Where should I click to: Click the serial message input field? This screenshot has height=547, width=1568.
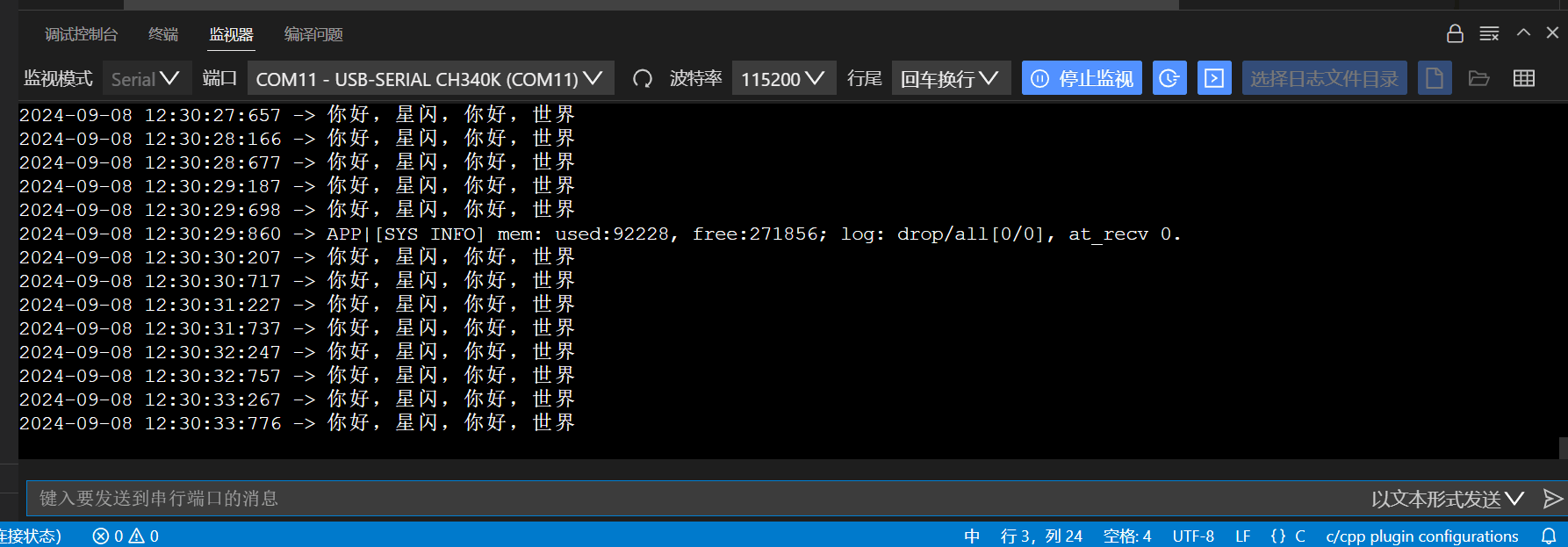tap(685, 499)
